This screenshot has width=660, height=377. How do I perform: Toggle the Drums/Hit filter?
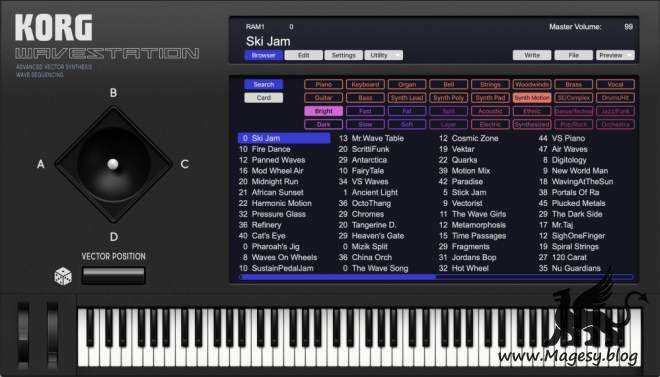615,98
